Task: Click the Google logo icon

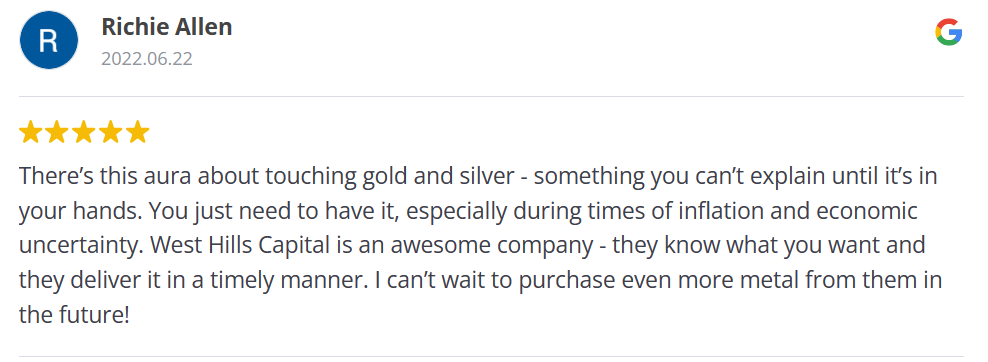Action: [948, 32]
